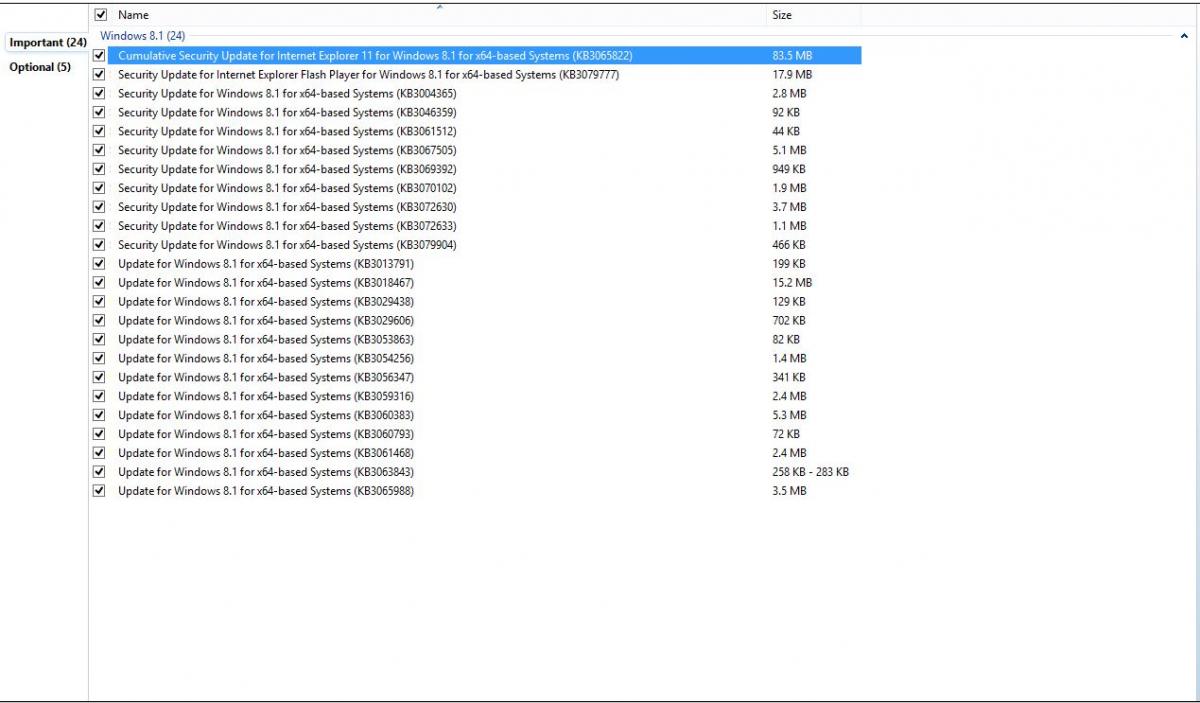Select the Update KB3060383 row text
Image resolution: width=1200 pixels, height=703 pixels.
[x=266, y=415]
